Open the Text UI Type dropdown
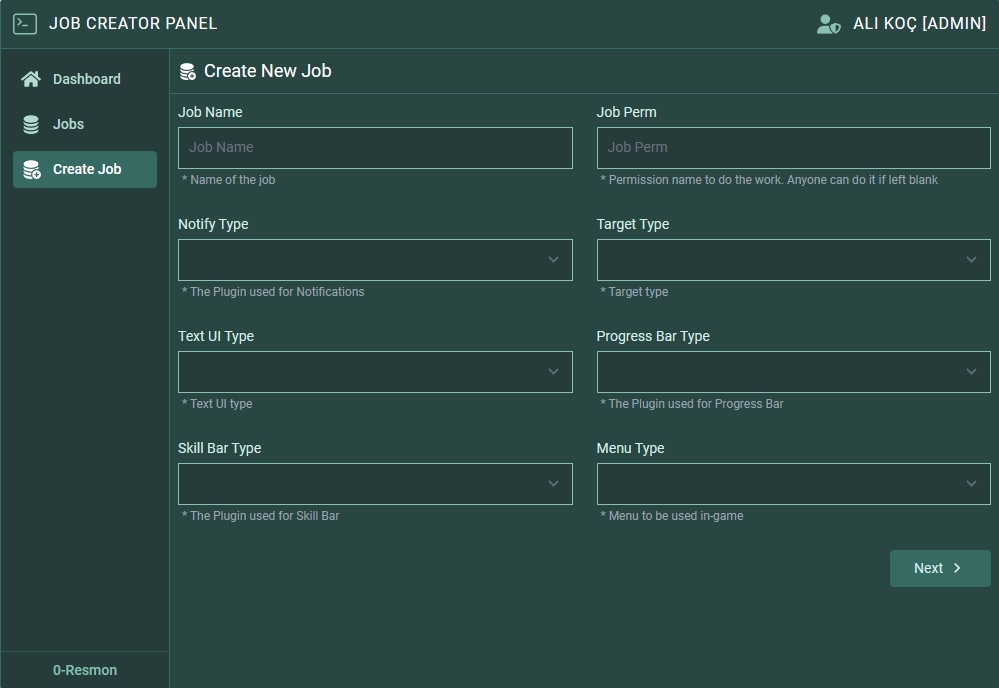 pos(375,372)
